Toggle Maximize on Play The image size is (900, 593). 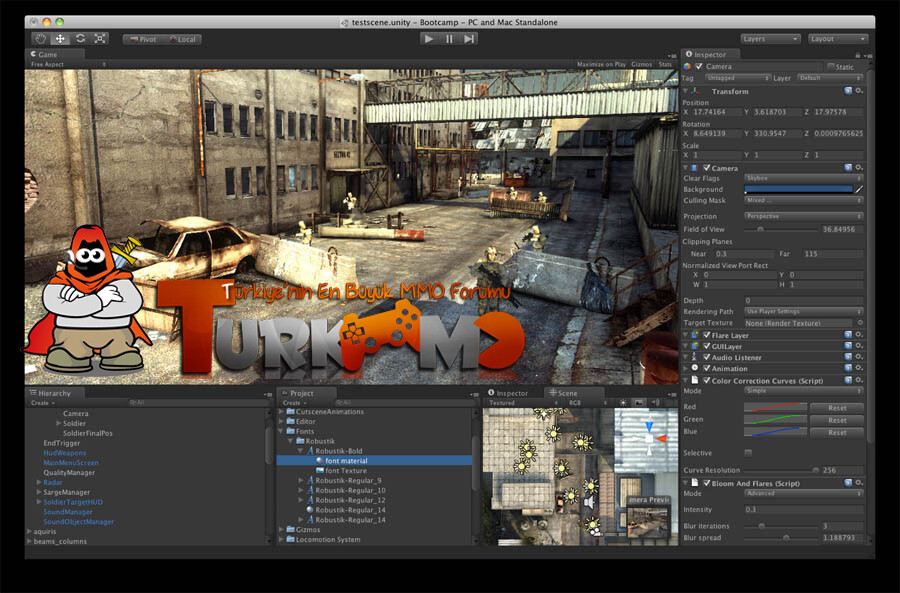(601, 64)
